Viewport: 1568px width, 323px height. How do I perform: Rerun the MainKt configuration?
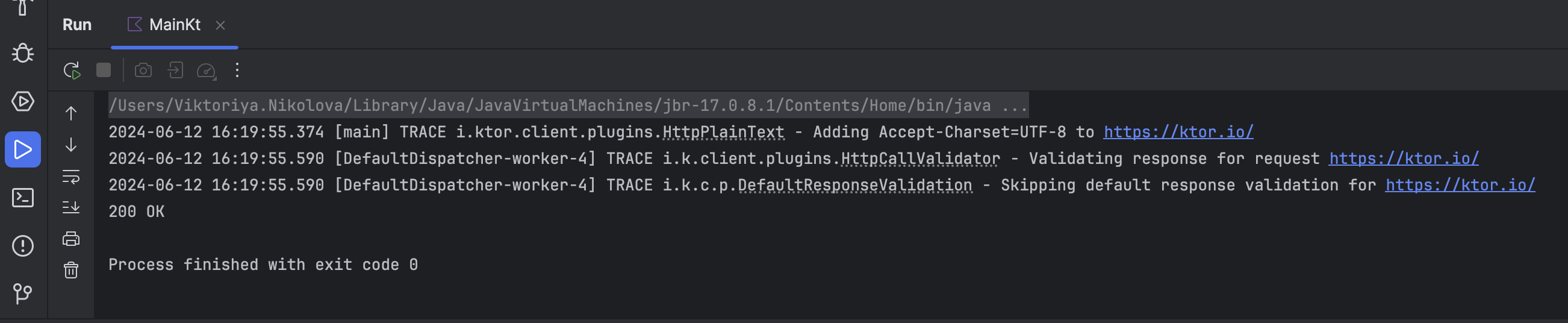point(72,71)
